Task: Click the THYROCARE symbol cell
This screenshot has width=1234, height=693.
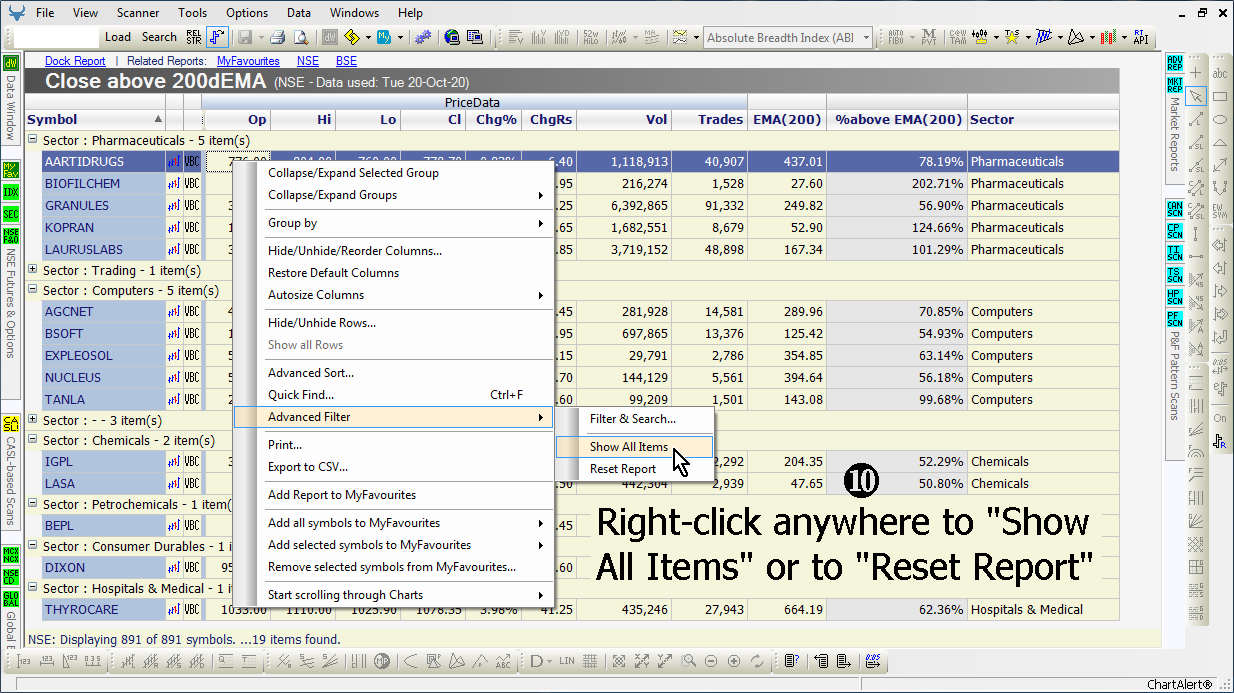Action: tap(103, 610)
